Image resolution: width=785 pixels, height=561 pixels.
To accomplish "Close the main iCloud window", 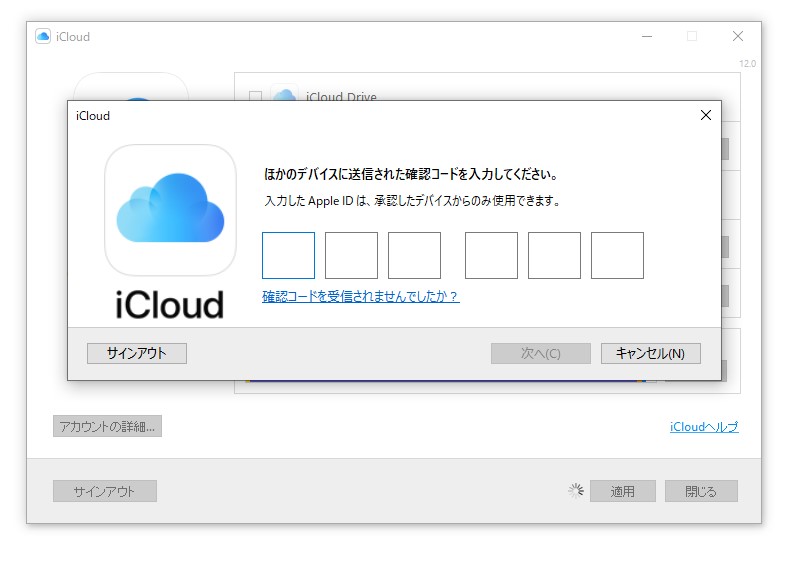I will click(737, 36).
